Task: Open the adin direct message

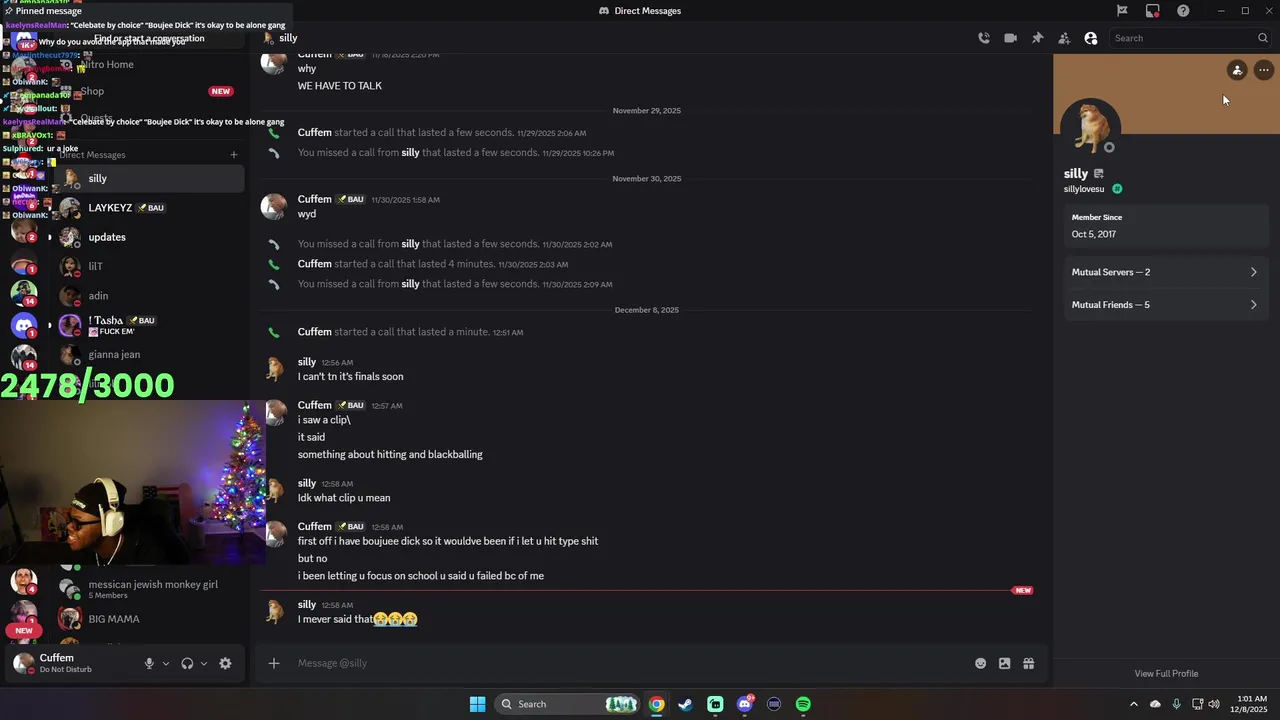Action: [150, 296]
